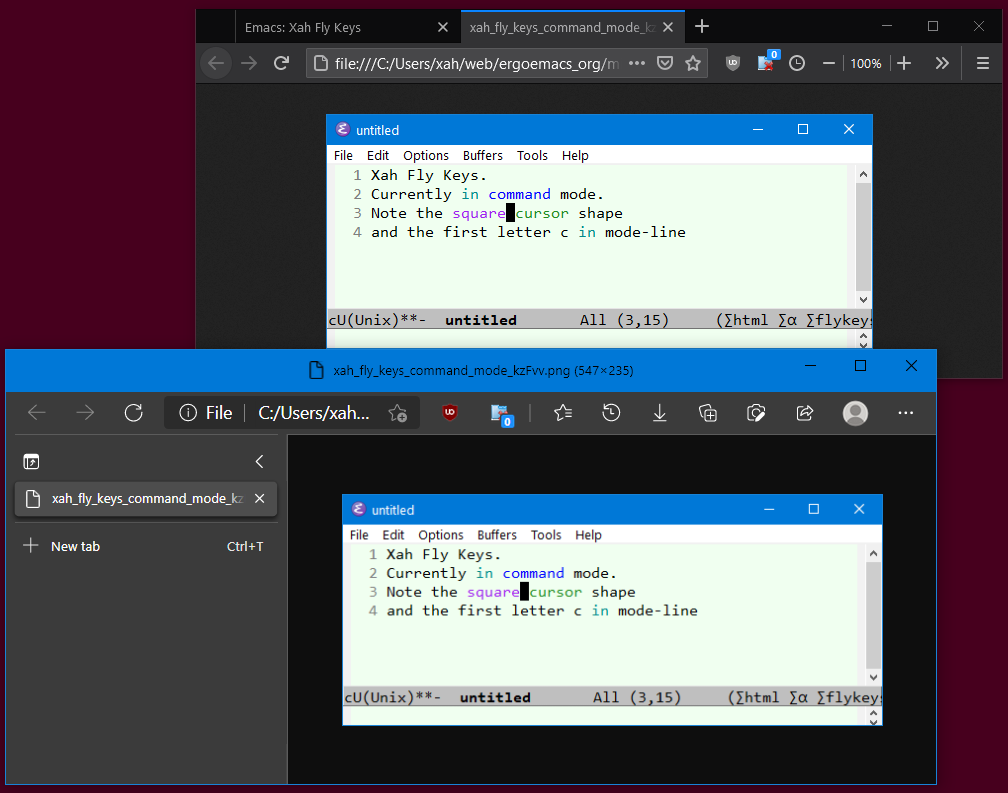This screenshot has width=1008, height=793.
Task: Click New tab in Edge sidebar
Action: click(x=146, y=546)
